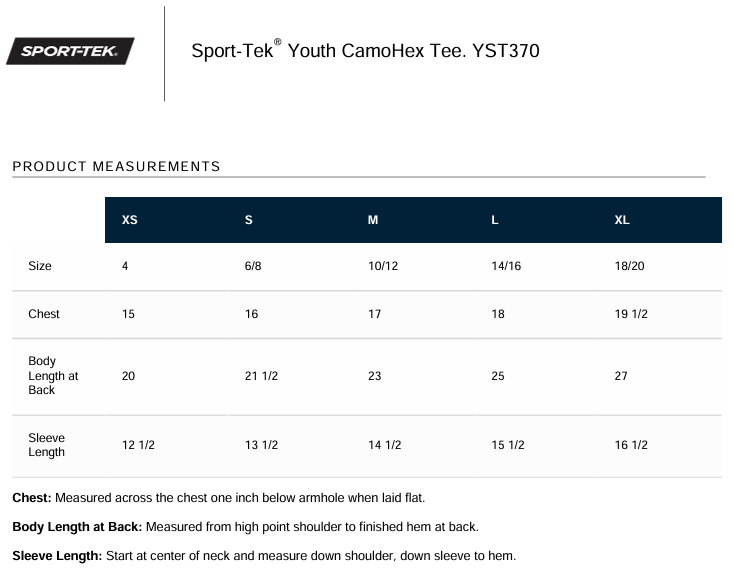This screenshot has height=581, width=734.
Task: Click the Sport-Tek logo
Action: [70, 51]
